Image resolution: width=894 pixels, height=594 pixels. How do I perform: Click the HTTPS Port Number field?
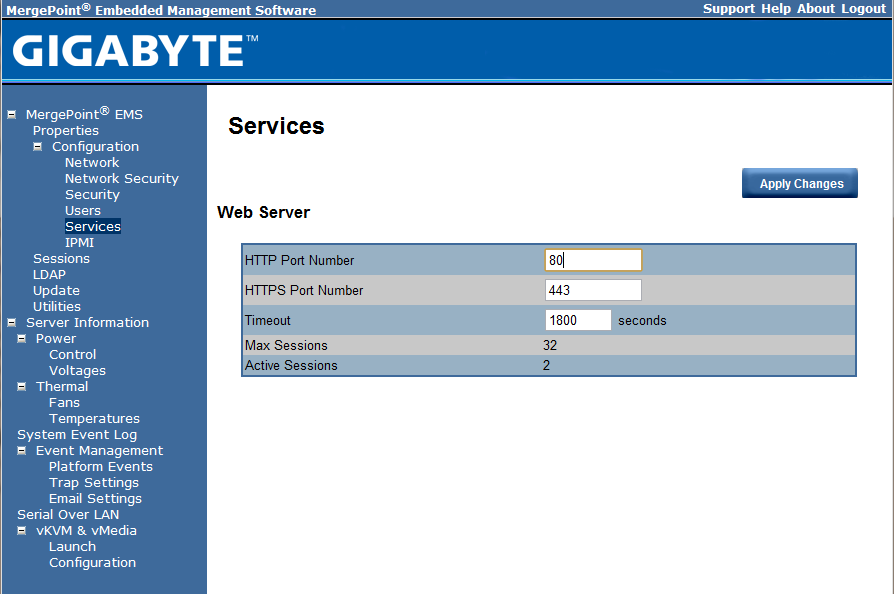(593, 290)
